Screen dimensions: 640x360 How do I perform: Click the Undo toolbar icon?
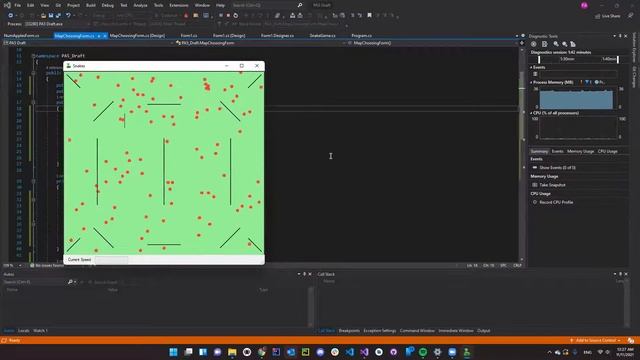pyautogui.click(x=68, y=16)
